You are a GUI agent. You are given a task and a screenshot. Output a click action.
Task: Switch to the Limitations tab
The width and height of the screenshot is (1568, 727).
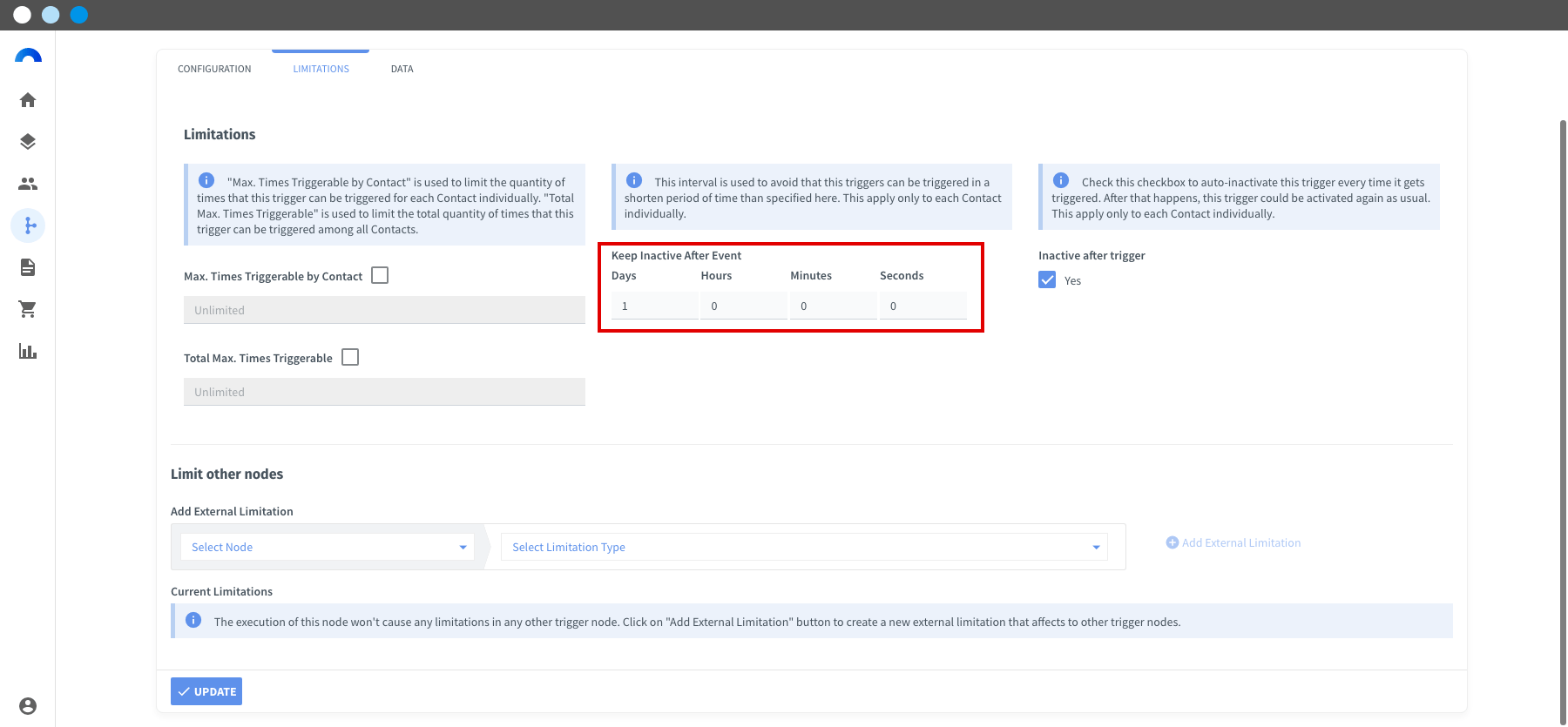click(x=321, y=69)
